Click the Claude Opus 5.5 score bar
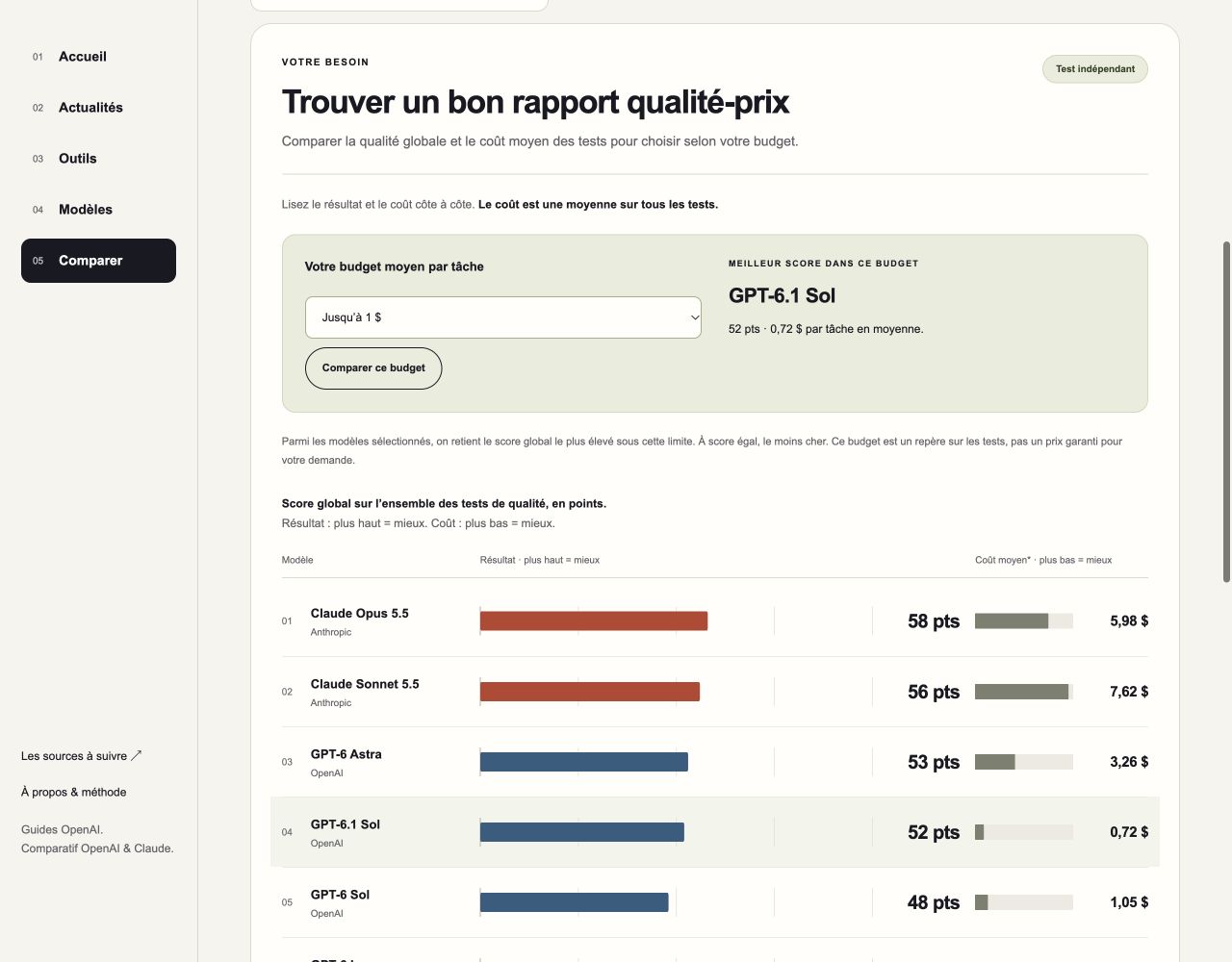Image resolution: width=1232 pixels, height=962 pixels. 594,621
